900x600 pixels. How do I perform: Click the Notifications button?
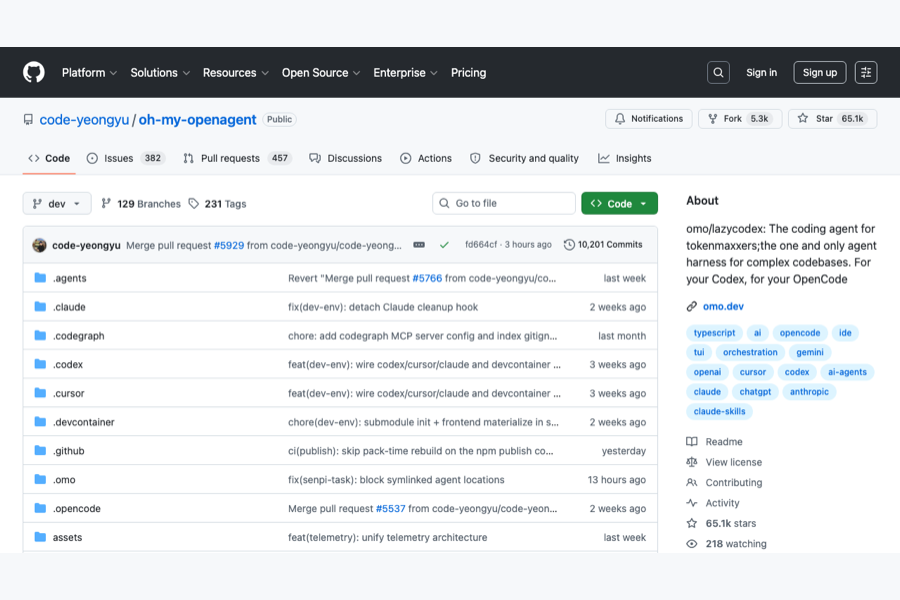[x=649, y=119]
